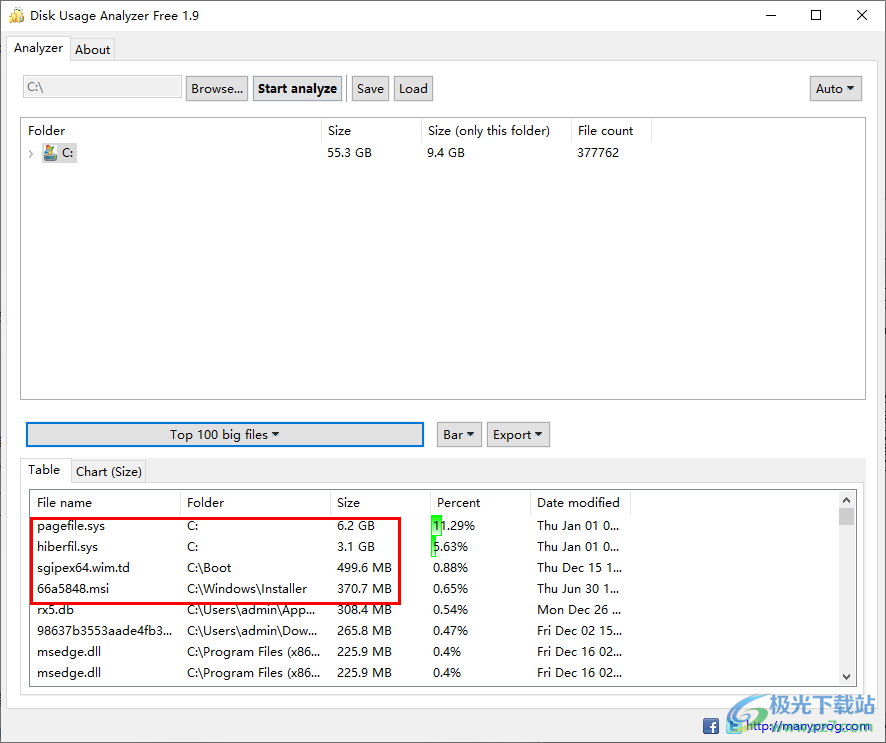Open the Bar chart type dropdown
This screenshot has width=886, height=743.
tap(459, 434)
